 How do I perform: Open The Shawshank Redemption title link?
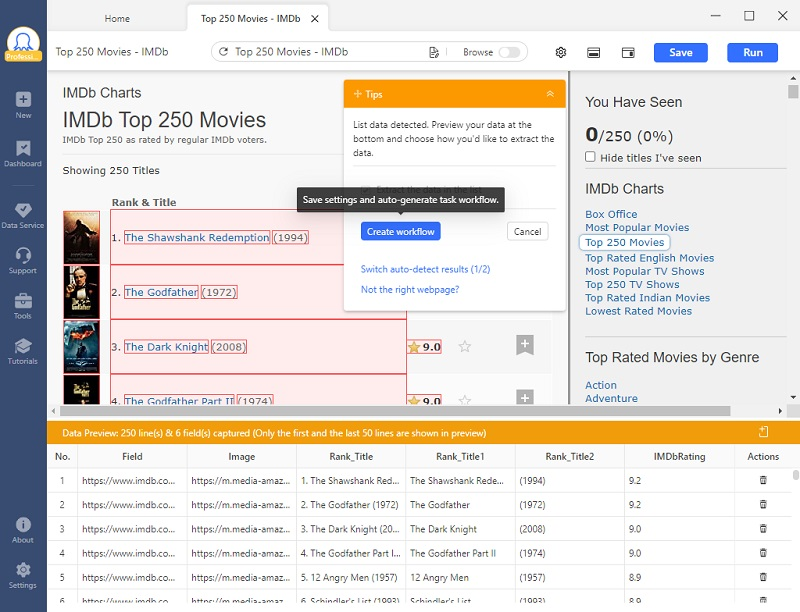(x=197, y=238)
